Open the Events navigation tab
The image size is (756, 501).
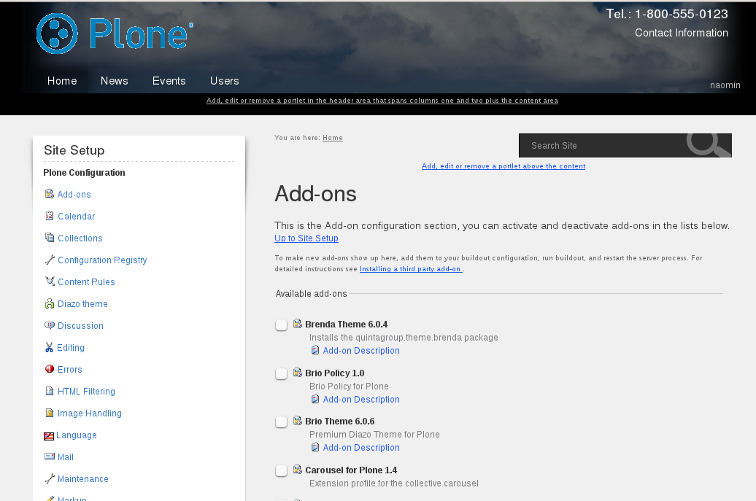(x=169, y=81)
